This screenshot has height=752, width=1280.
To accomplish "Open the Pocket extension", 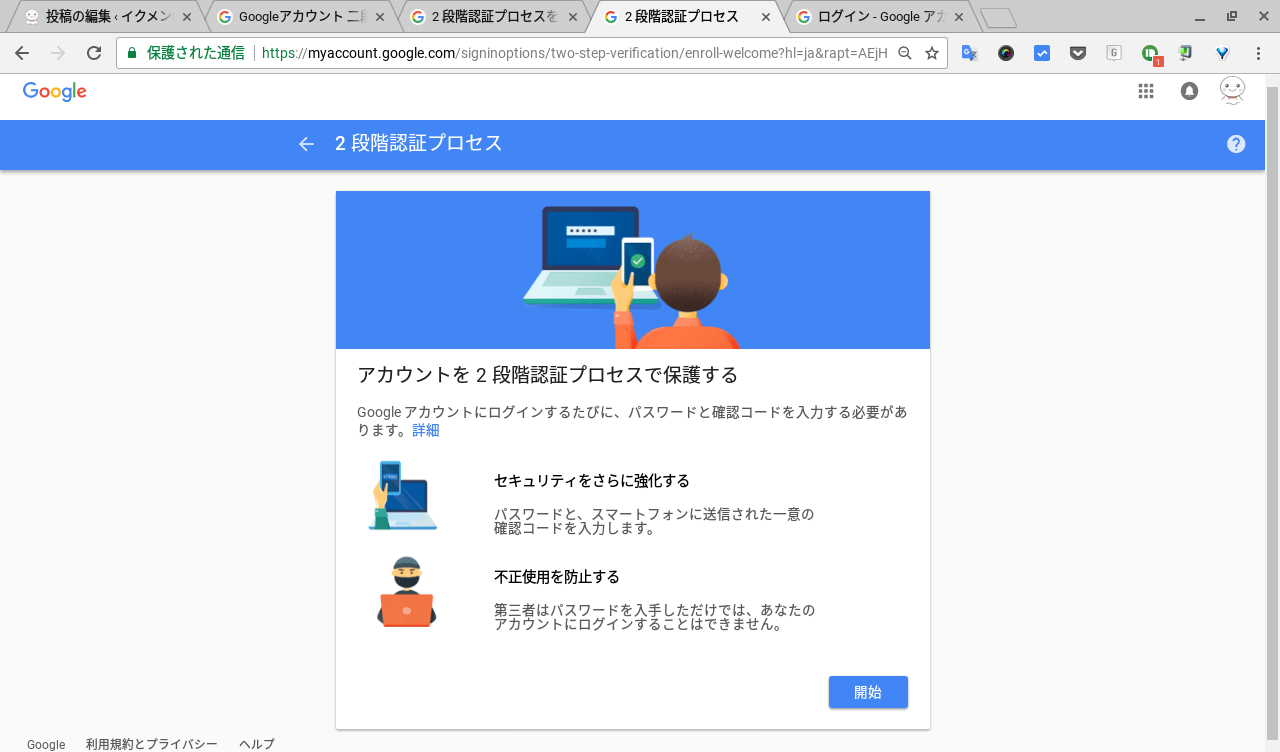I will point(1078,53).
